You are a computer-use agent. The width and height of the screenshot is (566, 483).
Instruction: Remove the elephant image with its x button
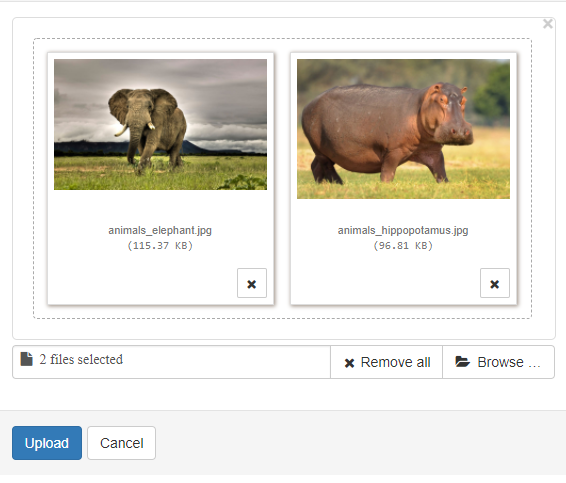(252, 283)
